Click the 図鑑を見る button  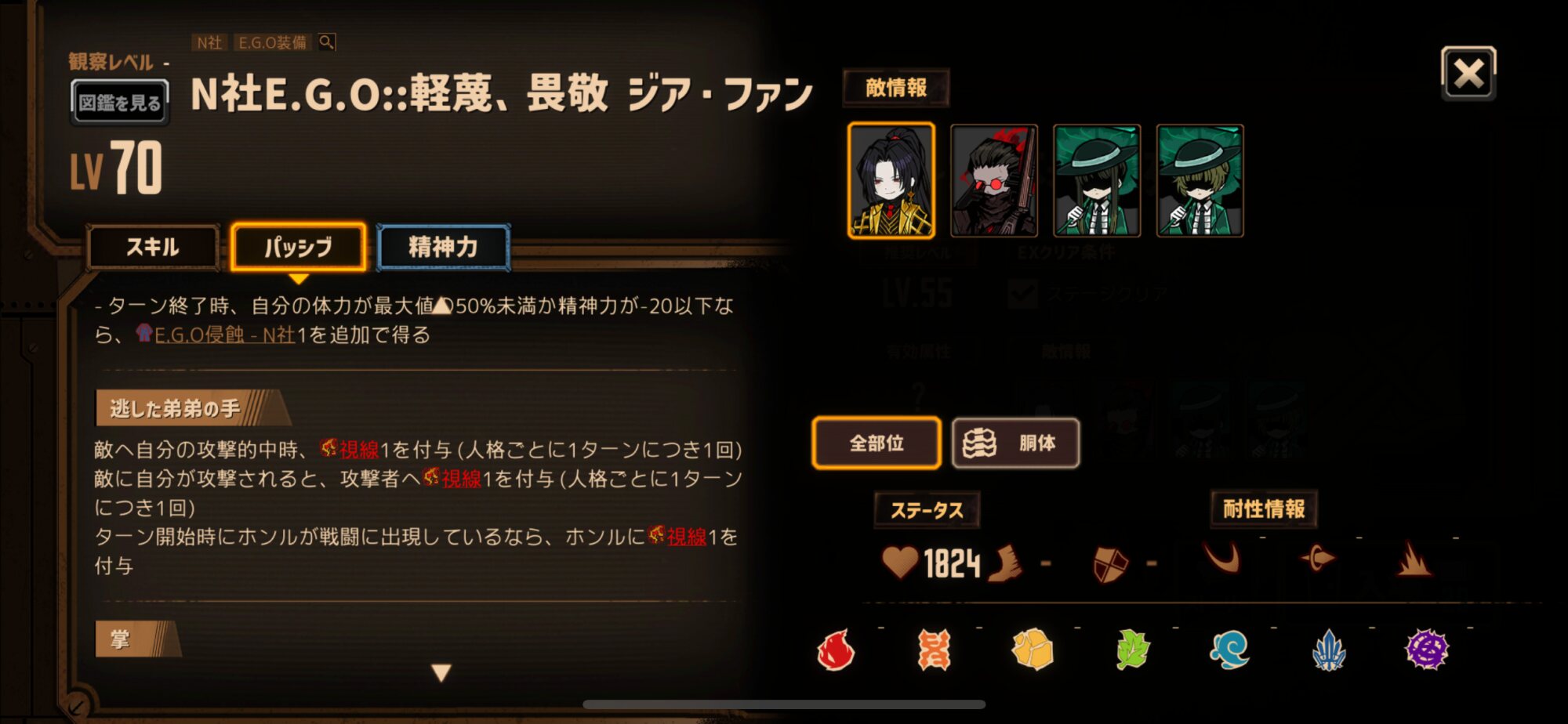click(x=120, y=103)
